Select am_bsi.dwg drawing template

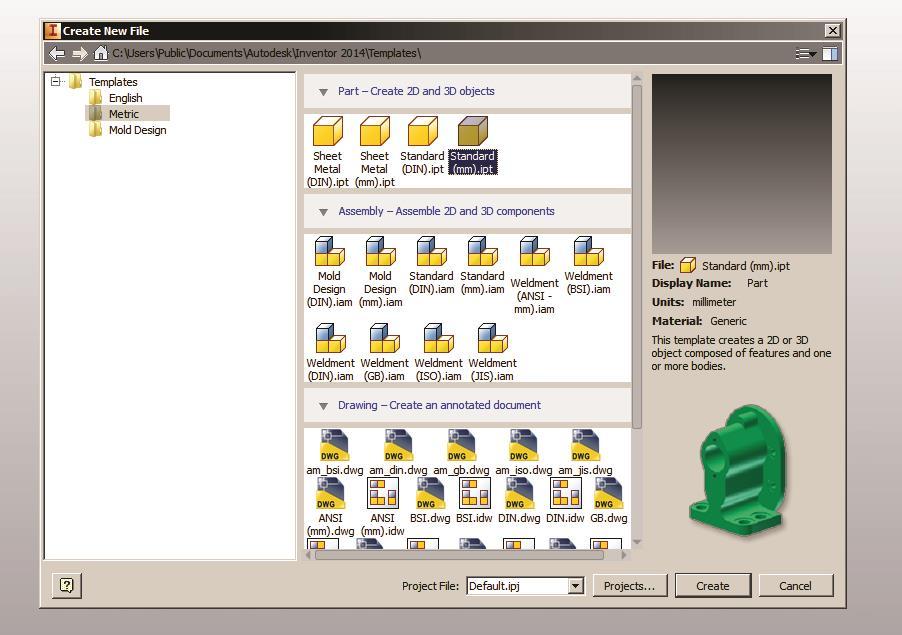coord(334,452)
